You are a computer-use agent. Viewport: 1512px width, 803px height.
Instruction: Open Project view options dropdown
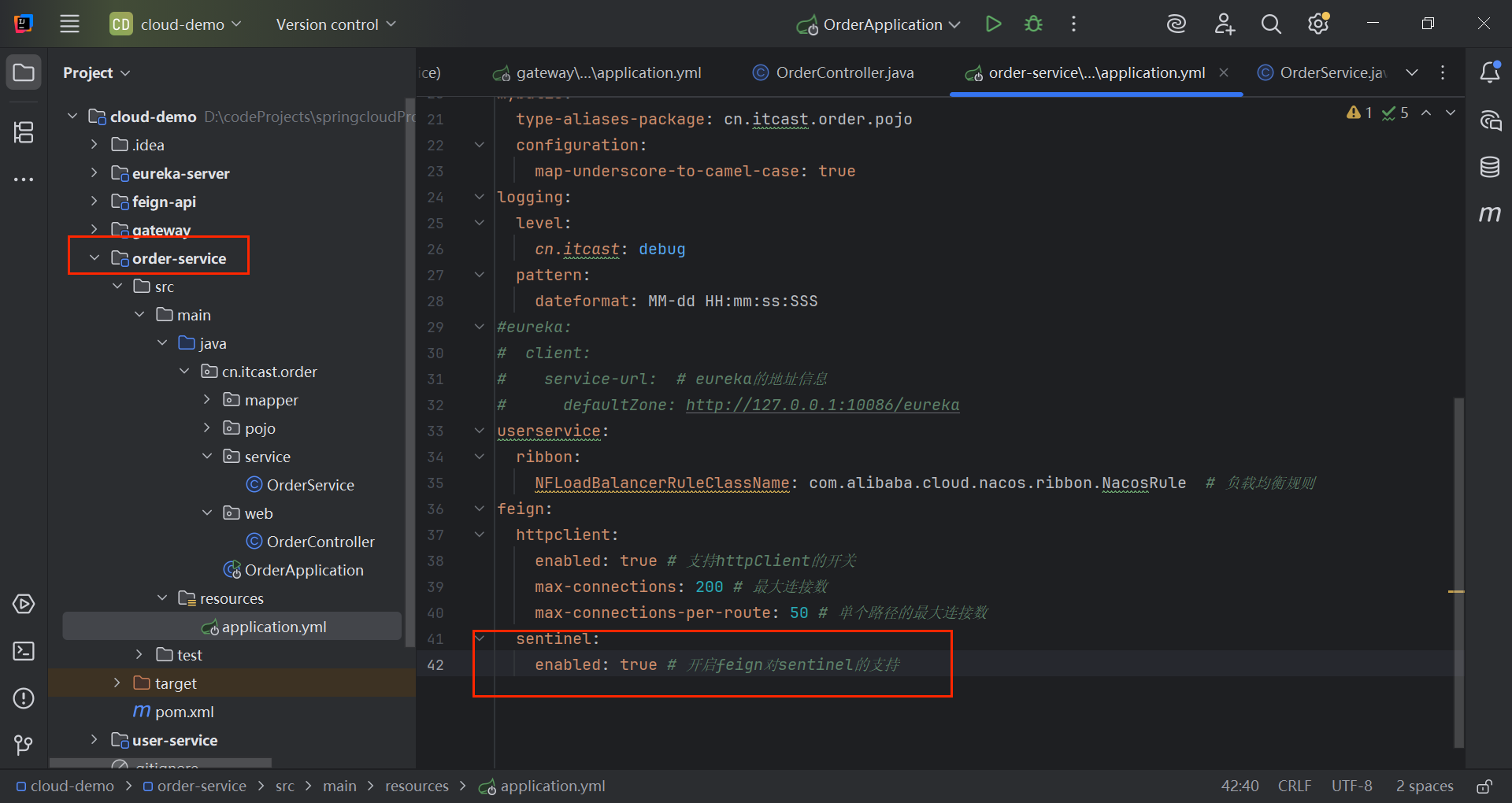coord(96,72)
